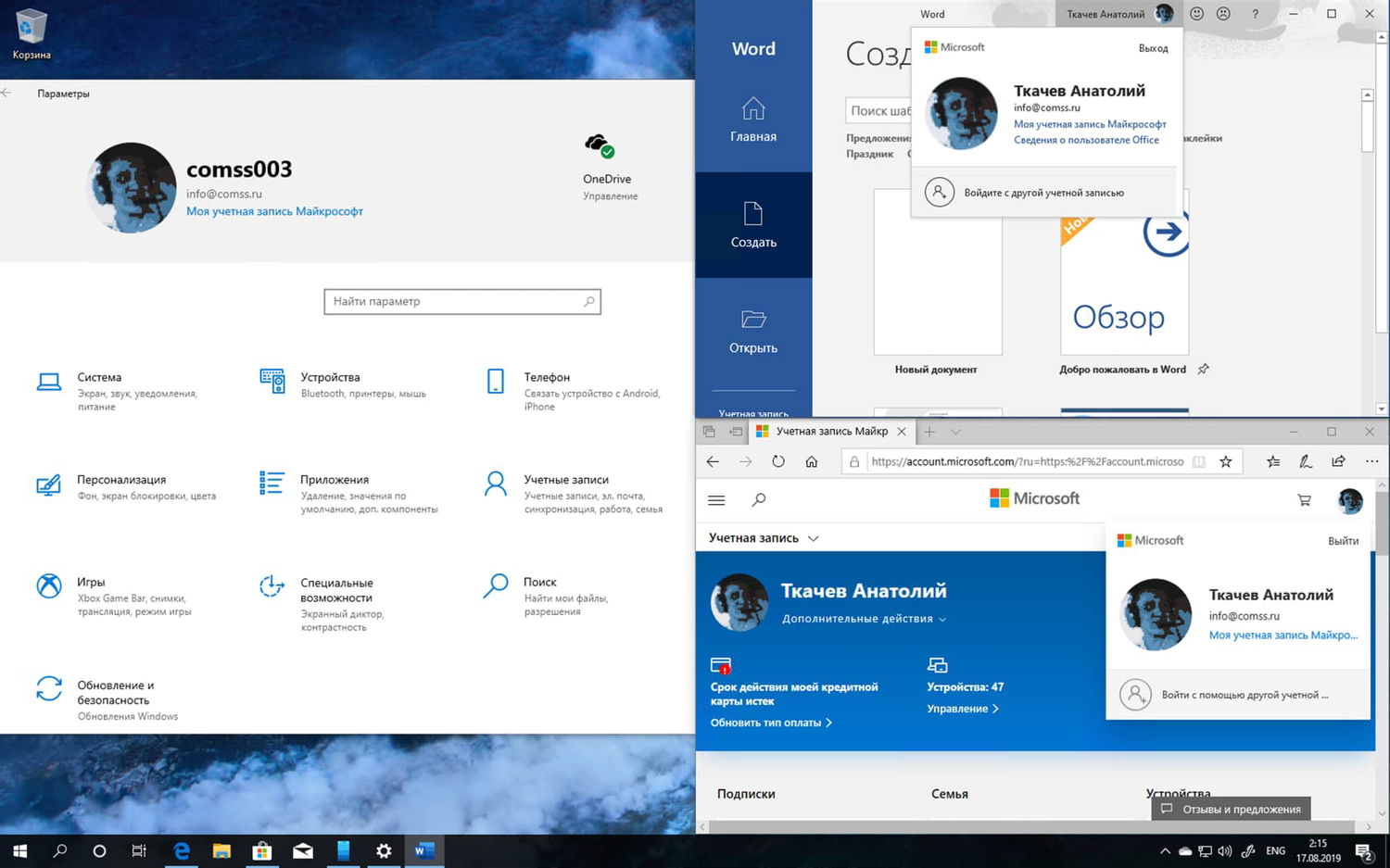
Task: Open Word help question mark
Action: (1255, 14)
